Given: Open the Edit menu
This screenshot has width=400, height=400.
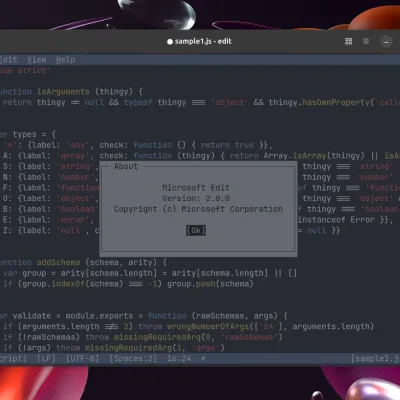Looking at the screenshot, I should point(8,60).
